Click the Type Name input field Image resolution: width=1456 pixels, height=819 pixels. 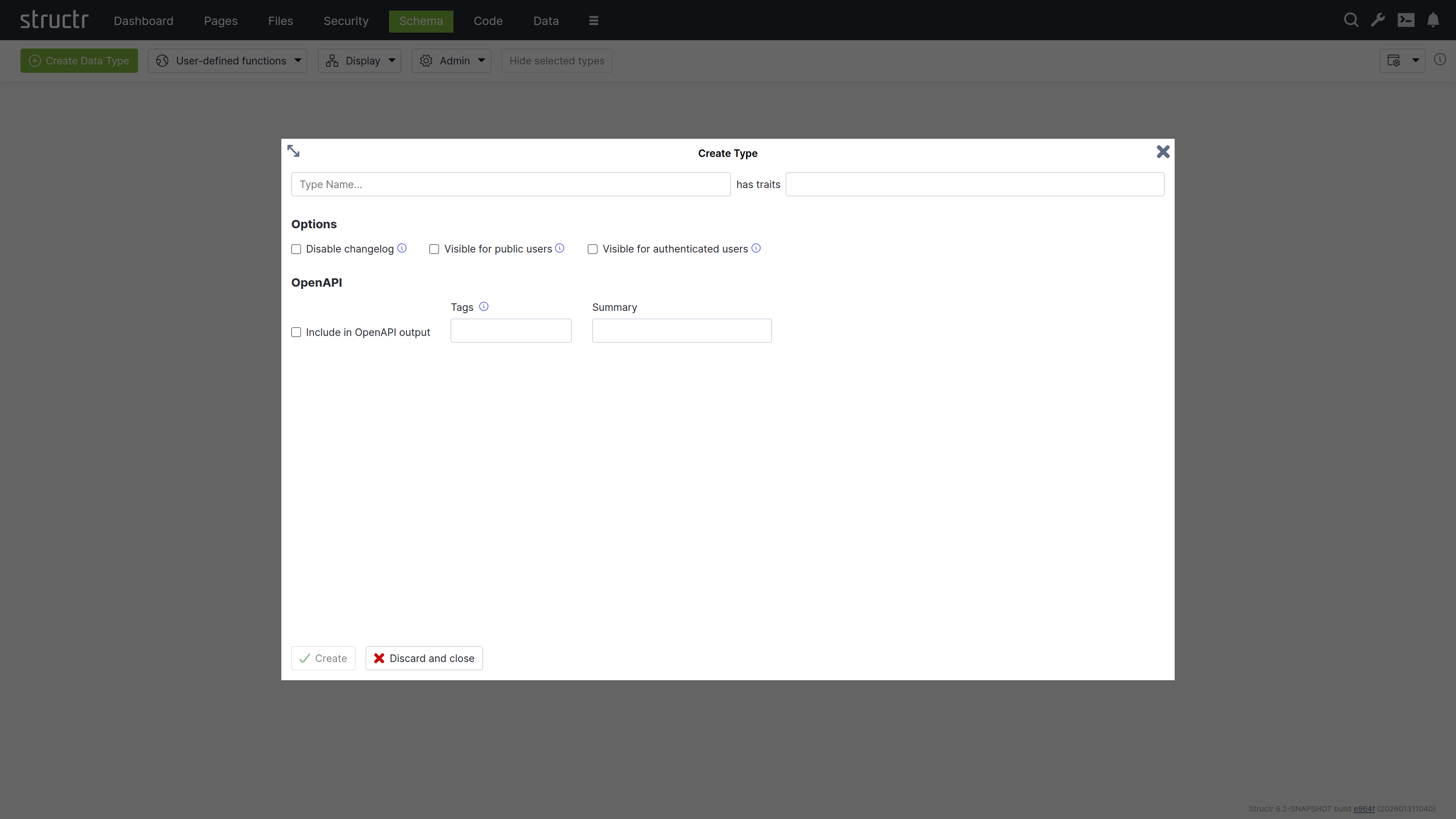(510, 184)
